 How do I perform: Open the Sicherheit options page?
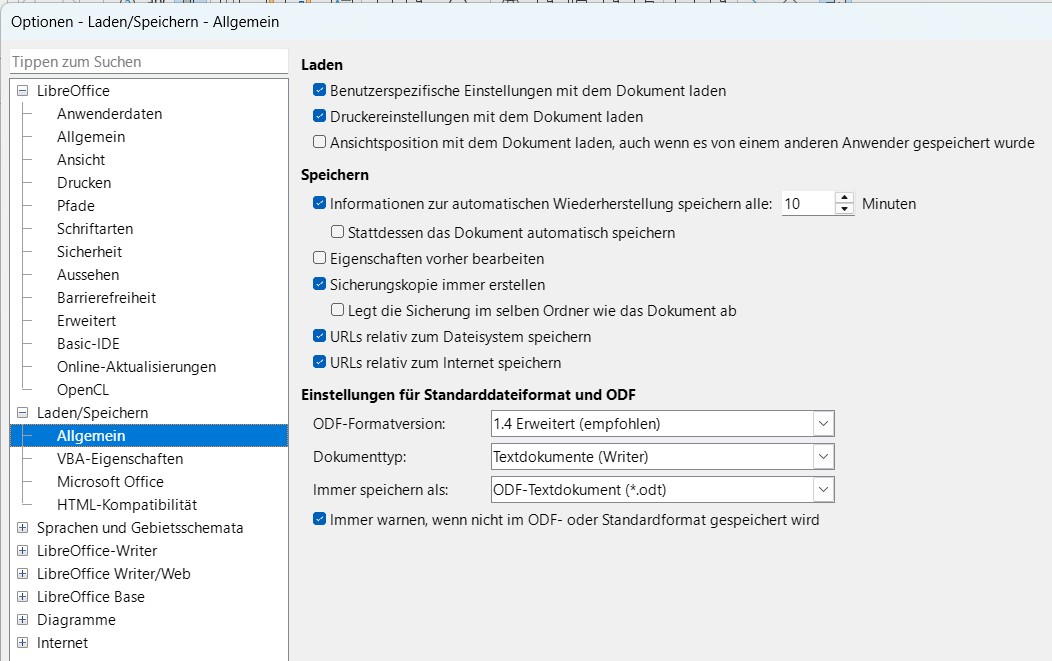pyautogui.click(x=89, y=252)
